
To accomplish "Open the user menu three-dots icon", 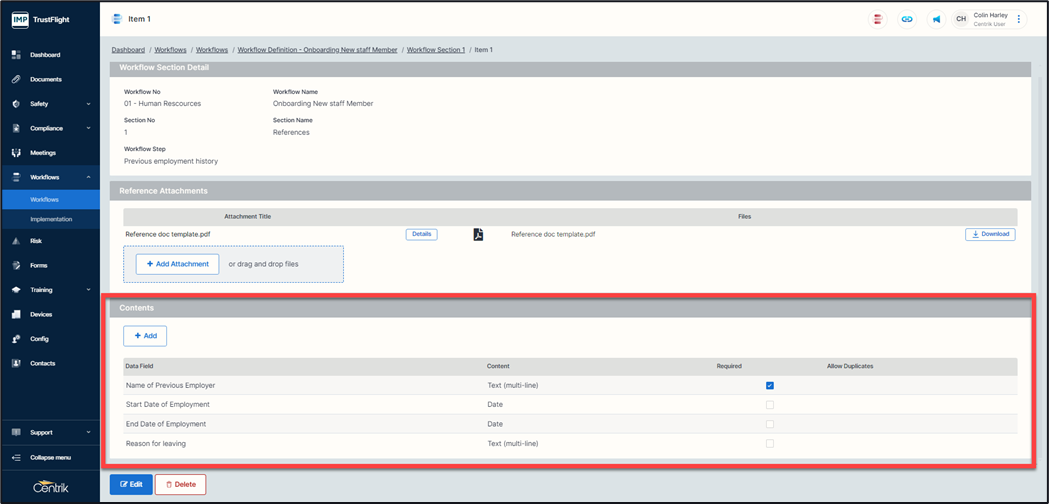I will click(x=1019, y=19).
